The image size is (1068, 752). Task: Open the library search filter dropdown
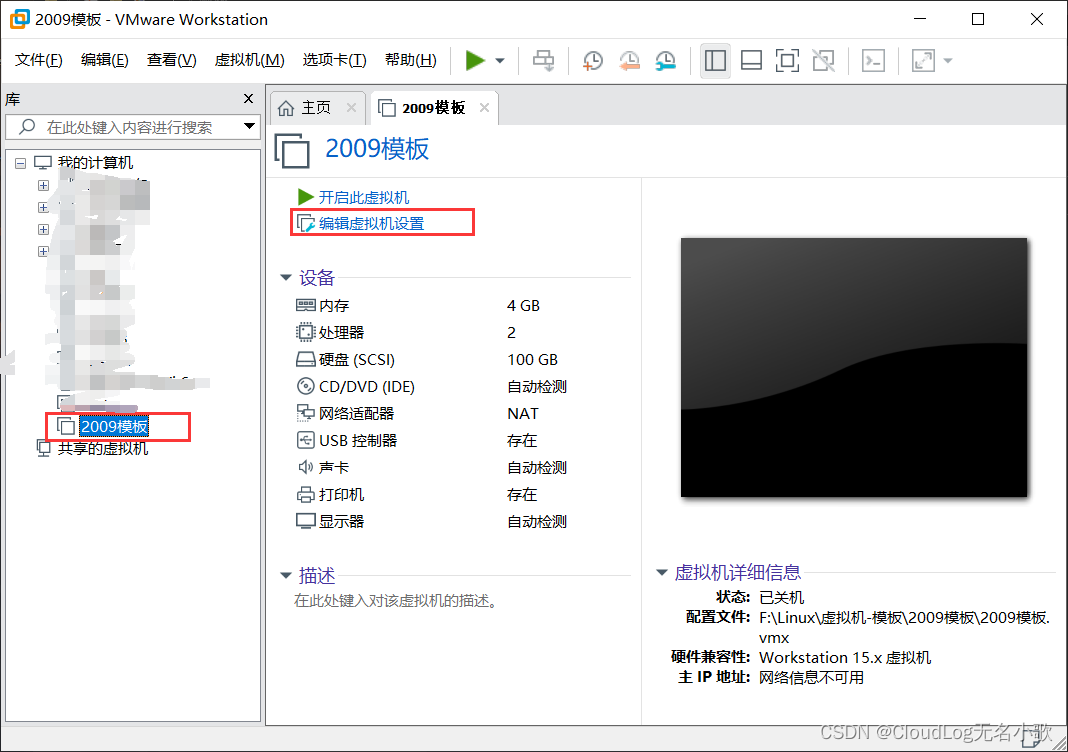pyautogui.click(x=249, y=126)
